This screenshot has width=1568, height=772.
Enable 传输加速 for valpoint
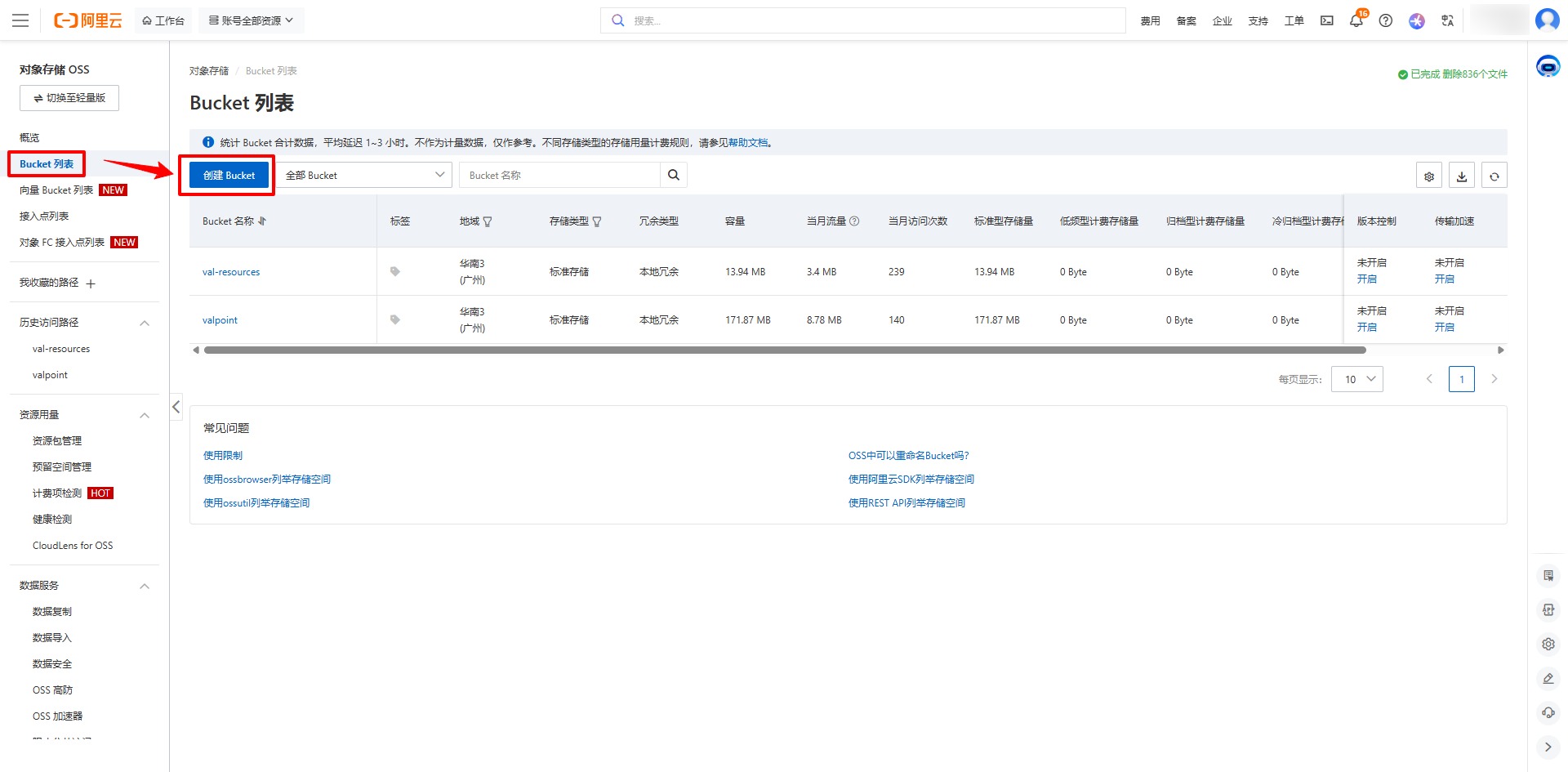1445,328
